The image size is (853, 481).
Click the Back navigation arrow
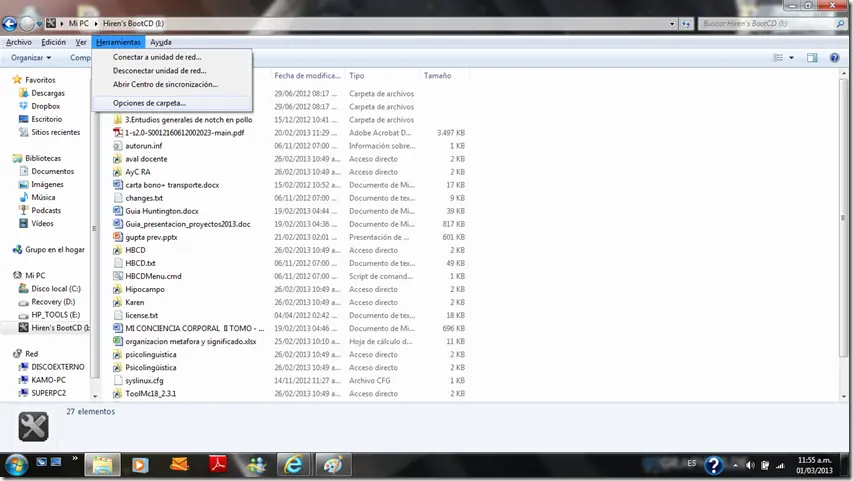click(9, 23)
